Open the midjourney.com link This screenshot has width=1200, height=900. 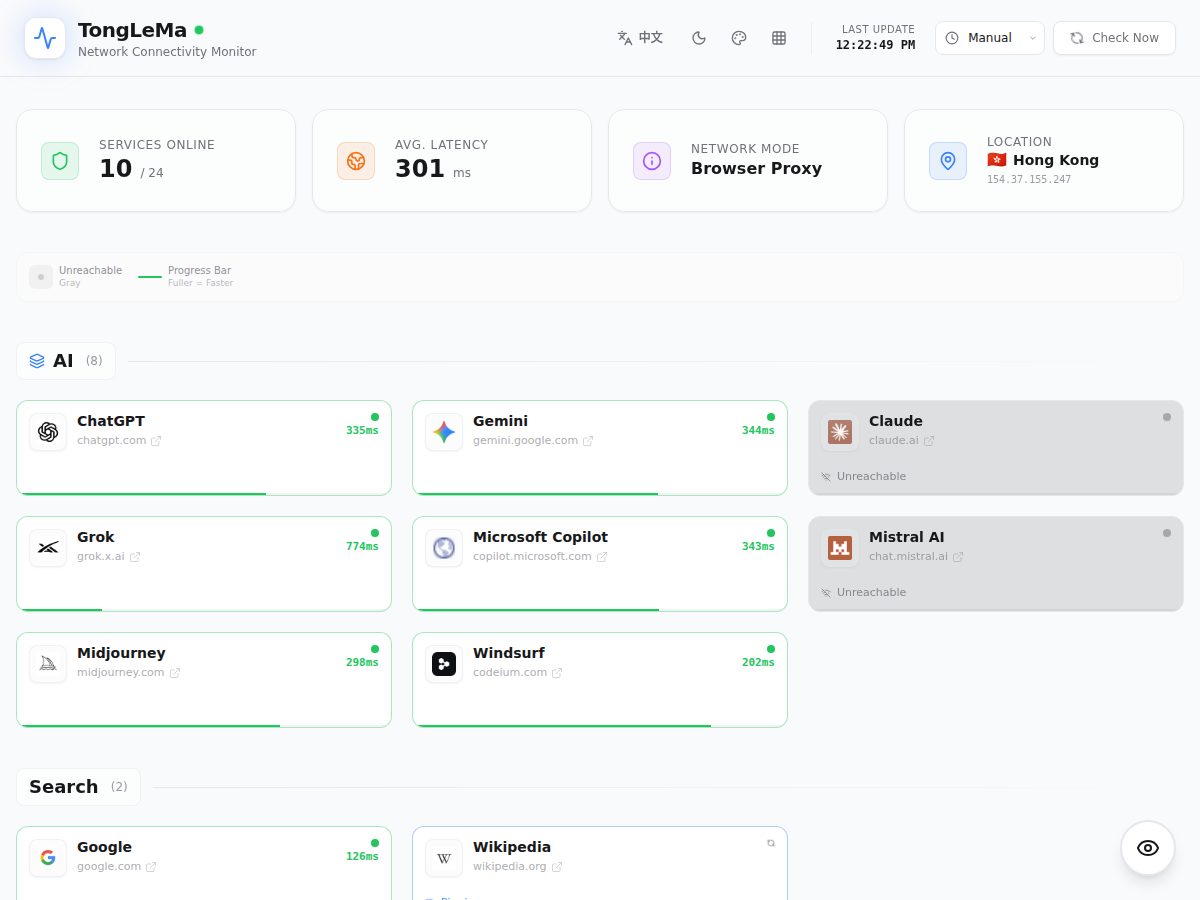tap(129, 673)
